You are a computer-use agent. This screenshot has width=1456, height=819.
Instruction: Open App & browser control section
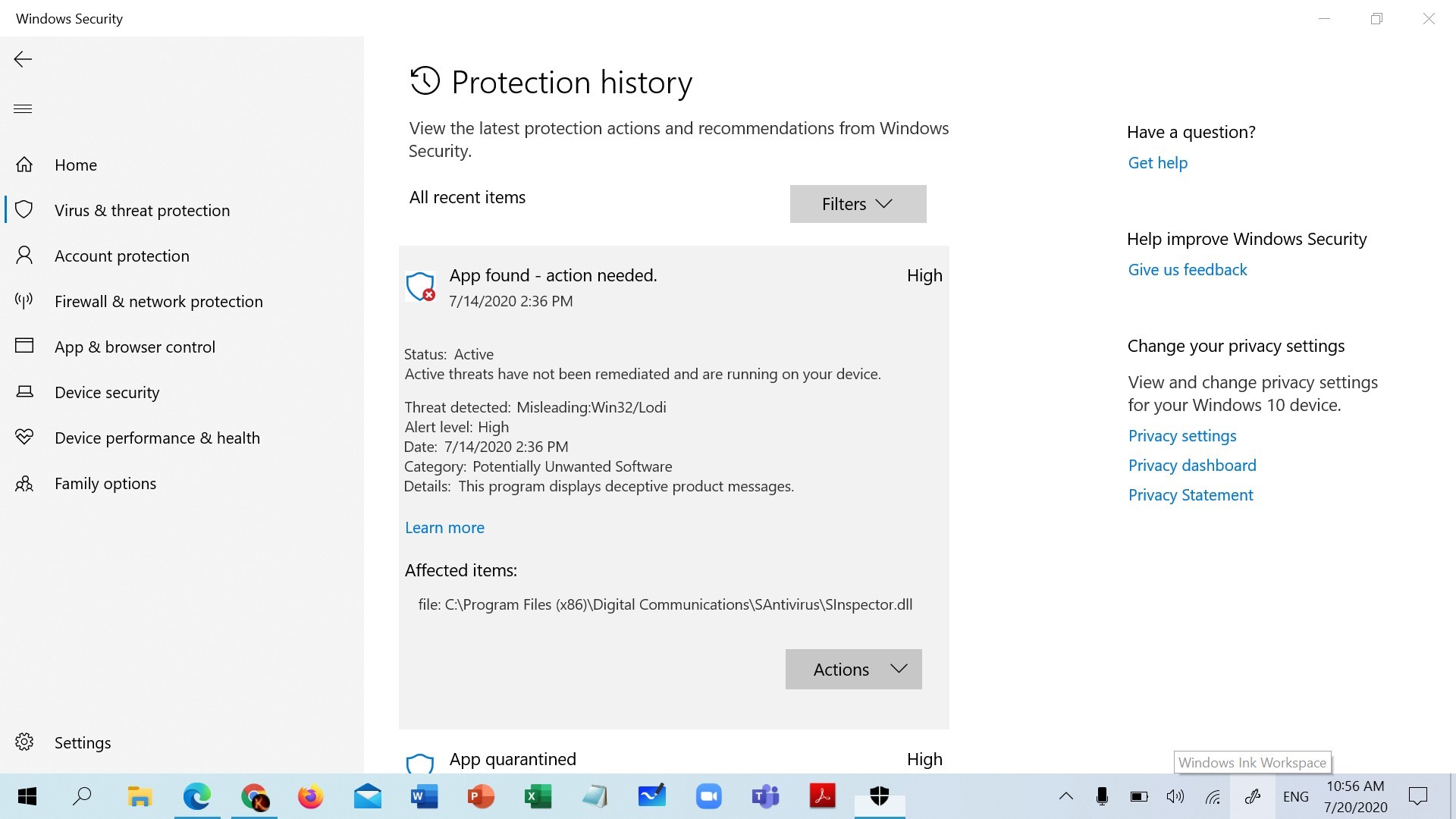[135, 347]
